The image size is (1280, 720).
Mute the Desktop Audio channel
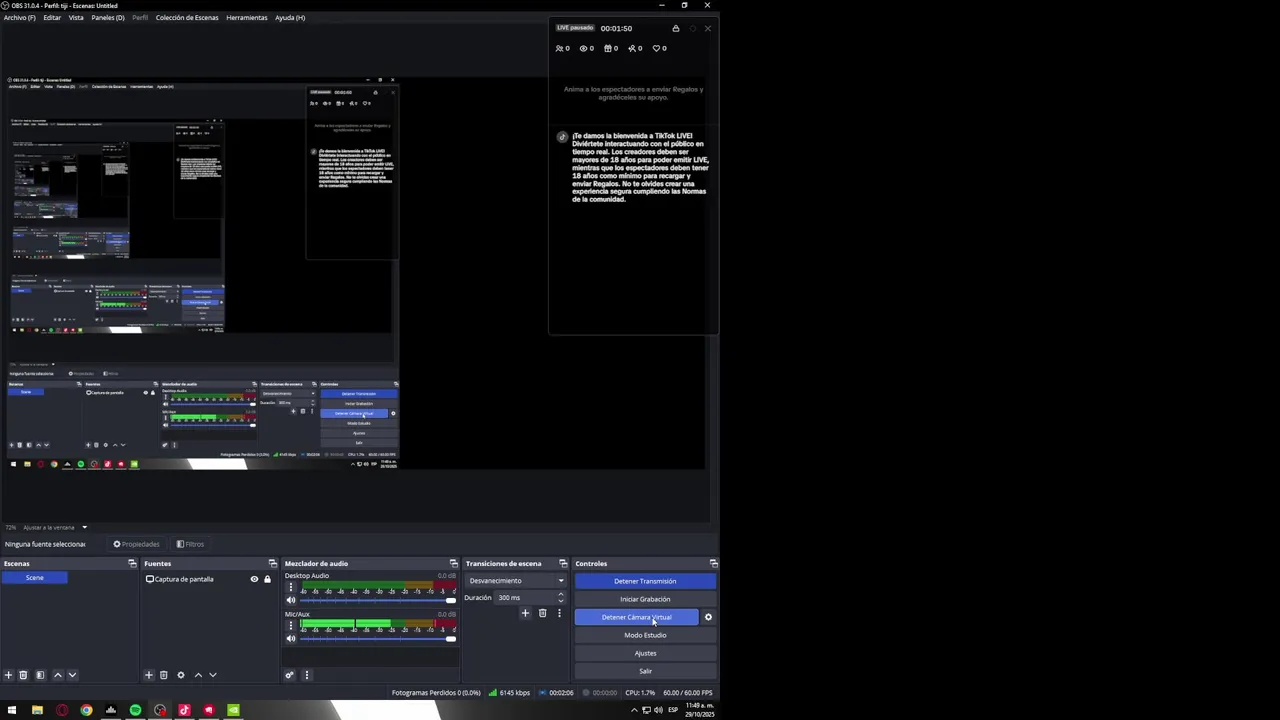[x=291, y=600]
